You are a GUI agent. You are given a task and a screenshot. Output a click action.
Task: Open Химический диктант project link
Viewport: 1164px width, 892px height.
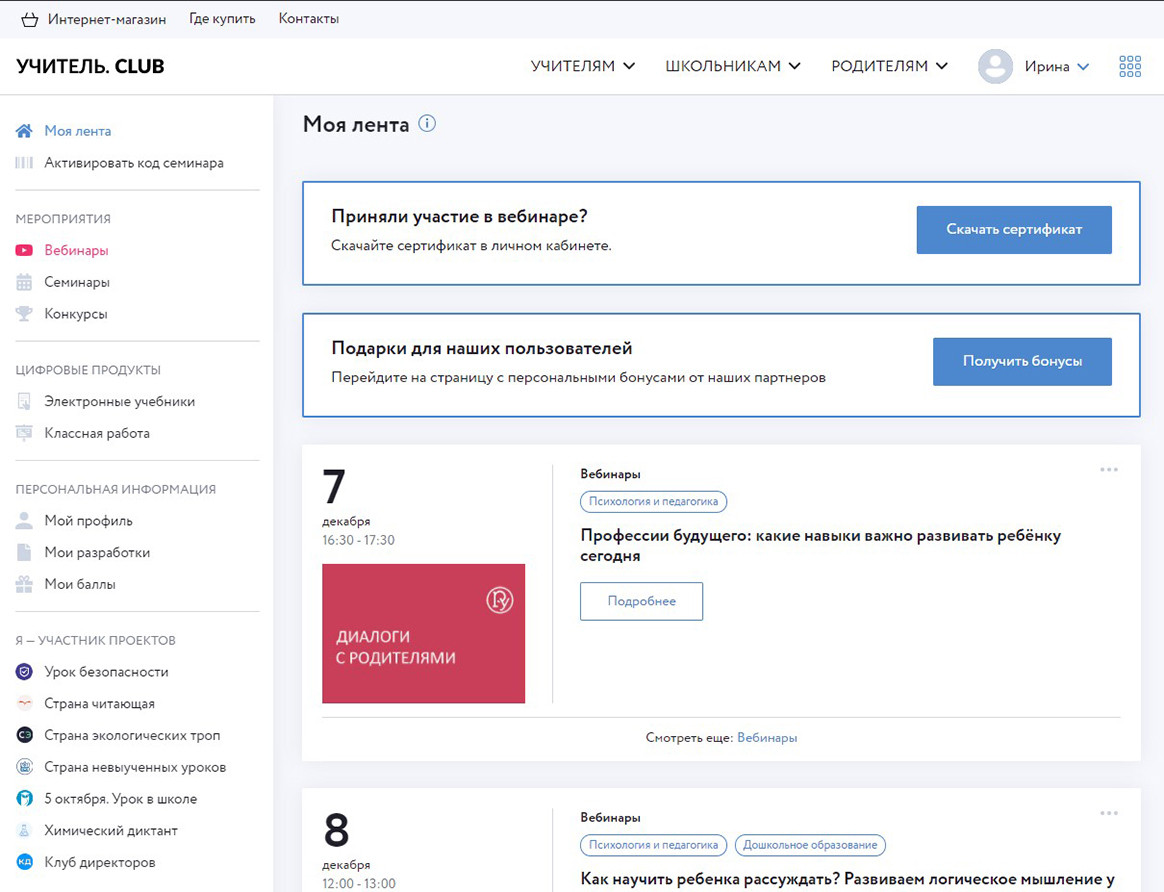pyautogui.click(x=111, y=830)
